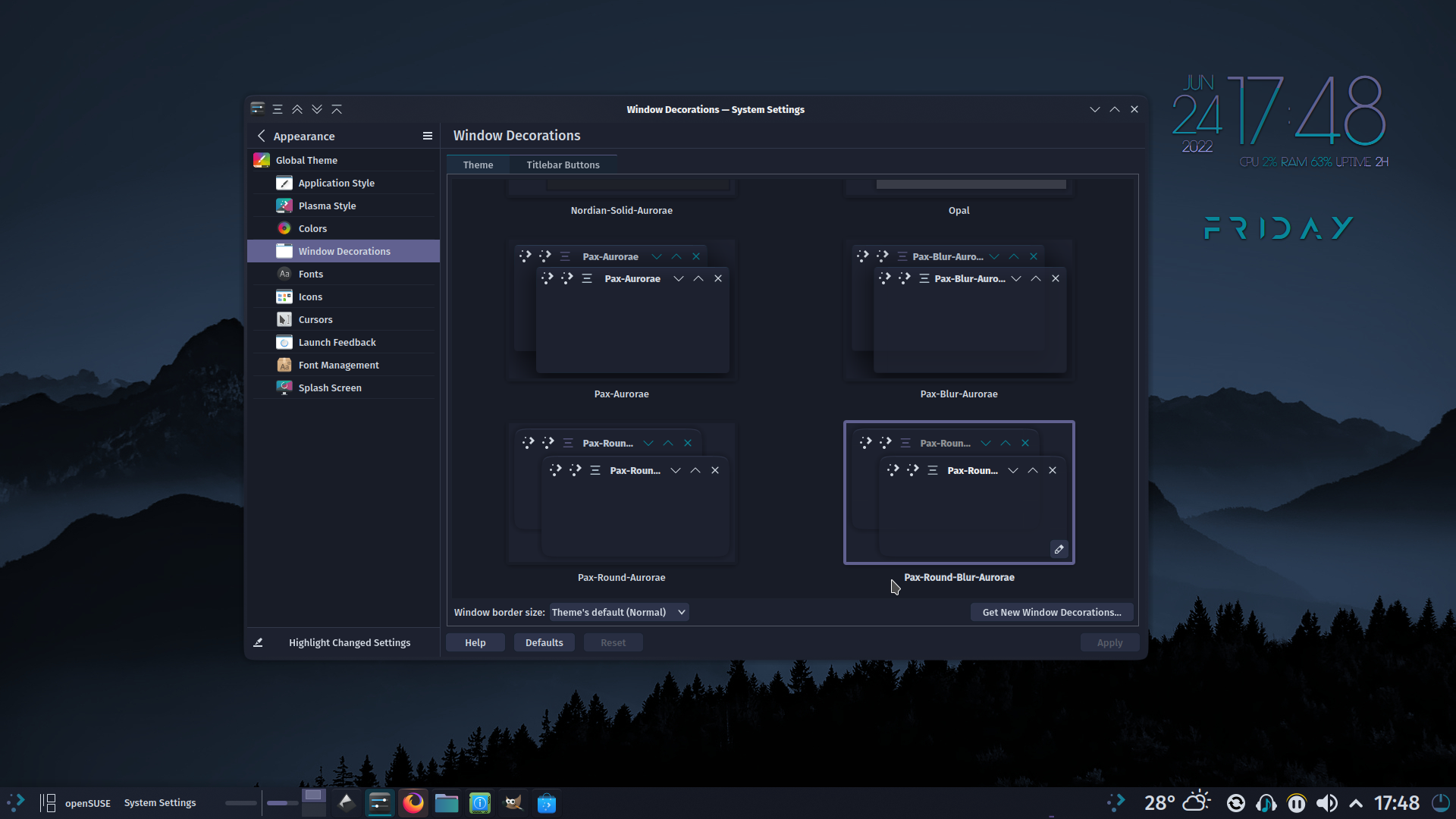This screenshot has height=819, width=1456.
Task: Switch to the upper virtual desktop pager
Action: 314,795
